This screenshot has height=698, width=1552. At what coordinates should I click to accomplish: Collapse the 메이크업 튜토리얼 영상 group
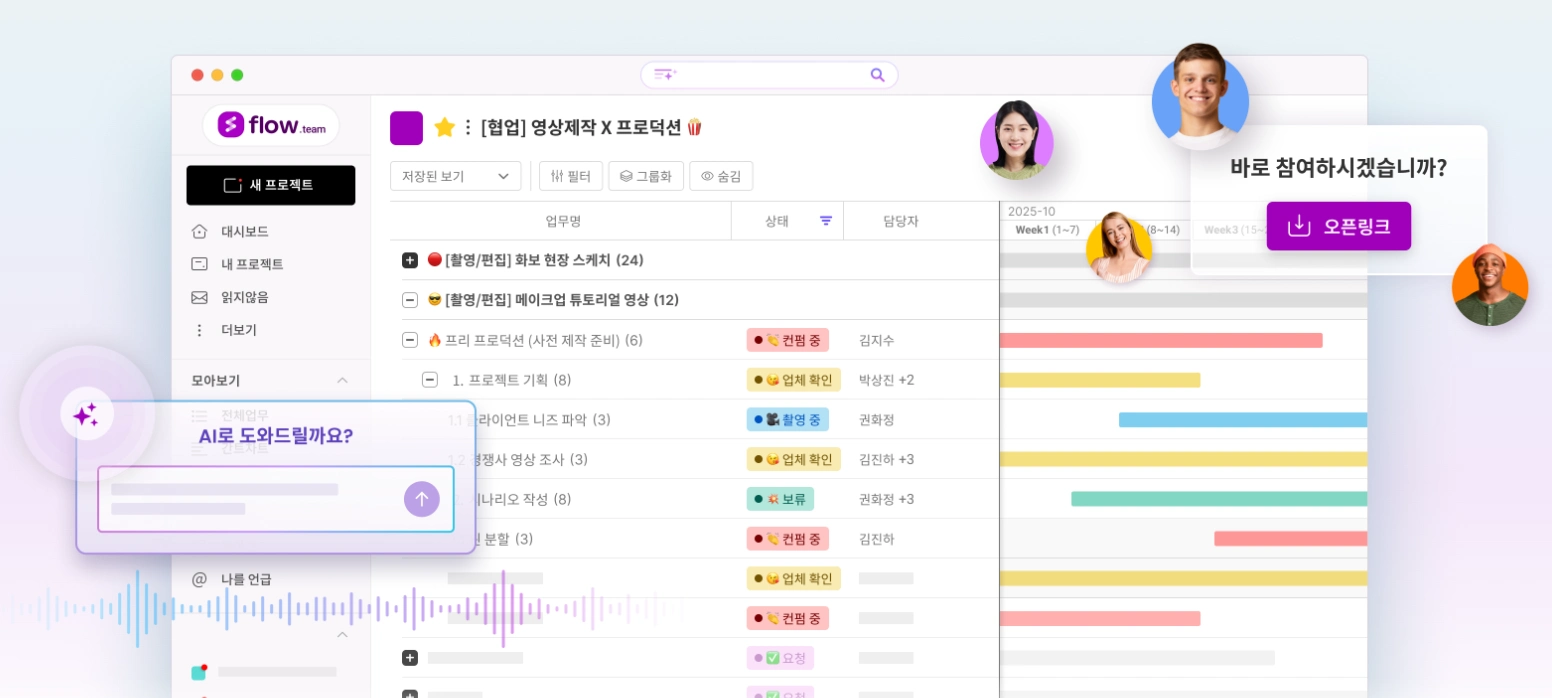click(x=410, y=300)
